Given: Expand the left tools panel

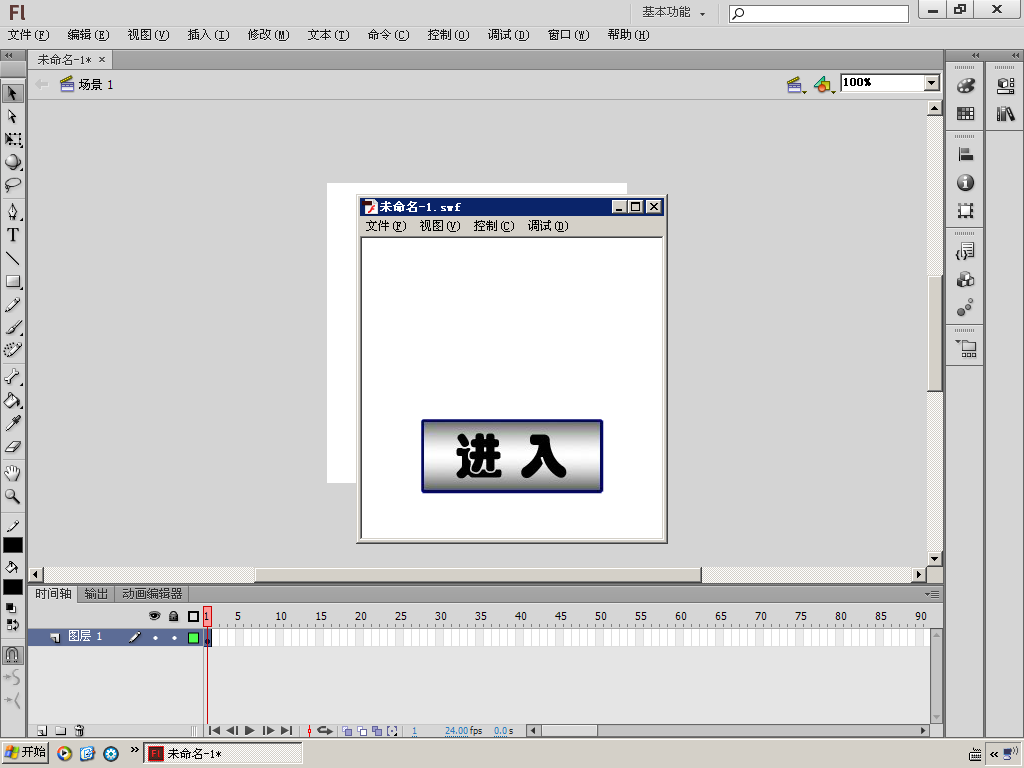Looking at the screenshot, I should pyautogui.click(x=8, y=56).
